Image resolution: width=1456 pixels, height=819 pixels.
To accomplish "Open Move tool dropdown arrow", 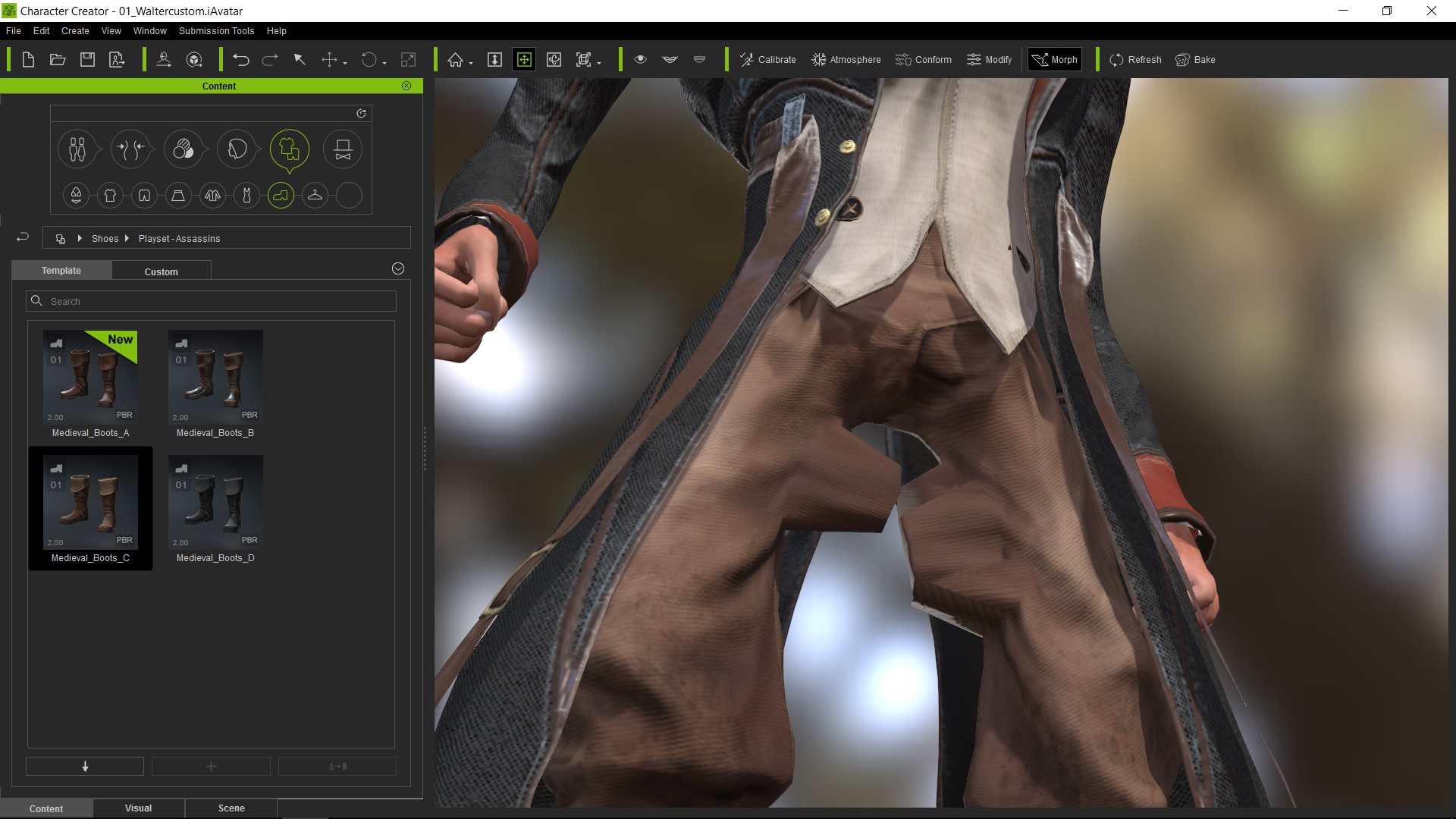I will coord(345,63).
